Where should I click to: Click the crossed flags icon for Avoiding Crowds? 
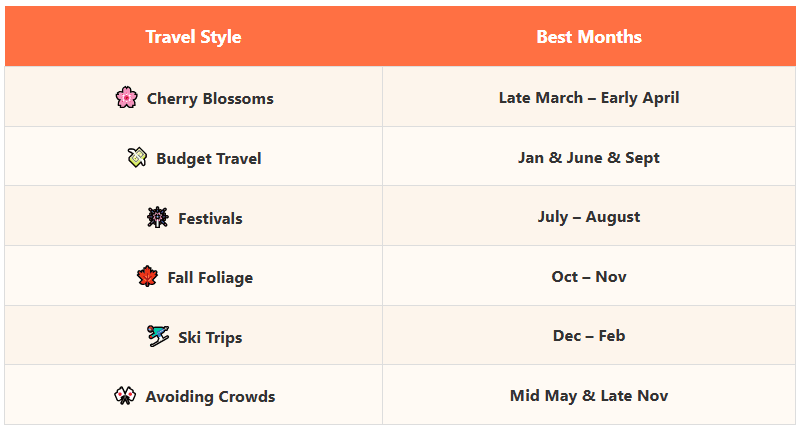point(125,396)
